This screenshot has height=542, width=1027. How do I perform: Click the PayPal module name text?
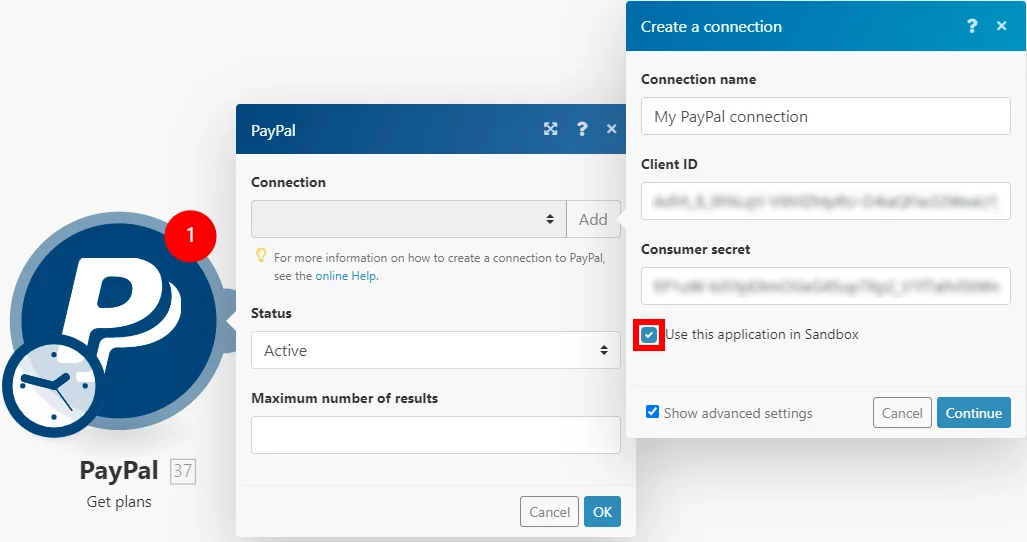[119, 471]
